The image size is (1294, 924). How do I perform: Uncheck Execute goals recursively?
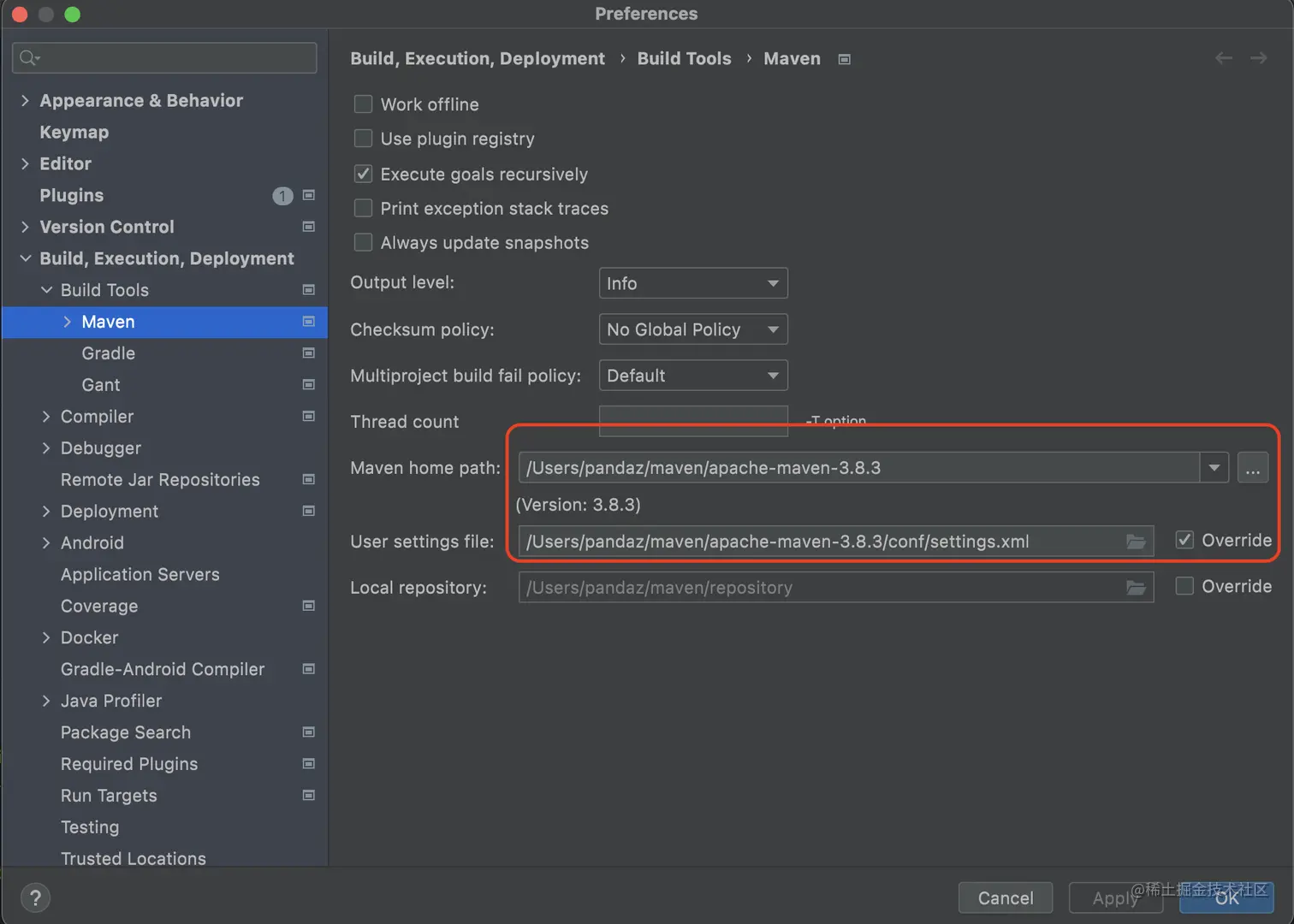[x=363, y=174]
